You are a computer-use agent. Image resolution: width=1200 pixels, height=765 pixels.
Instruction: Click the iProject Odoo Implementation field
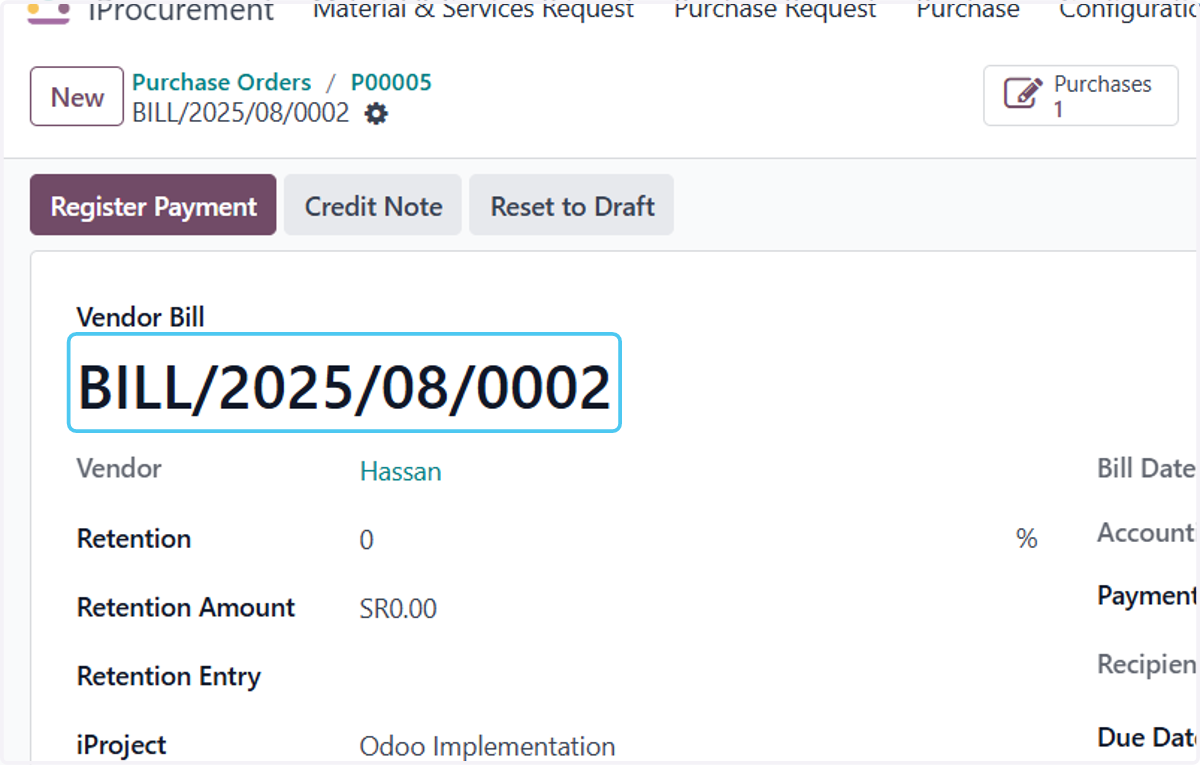(x=487, y=747)
